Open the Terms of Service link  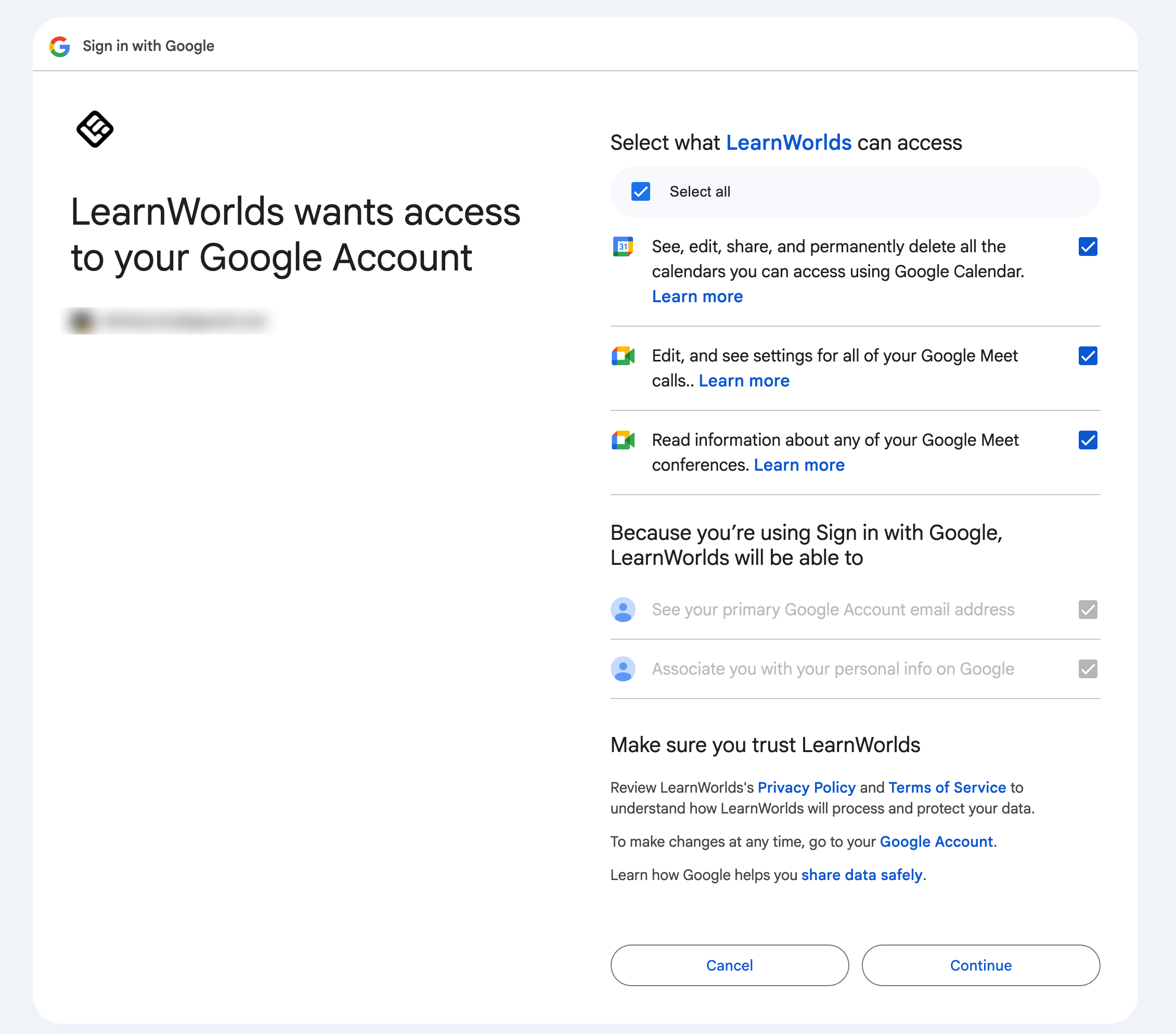coord(947,787)
